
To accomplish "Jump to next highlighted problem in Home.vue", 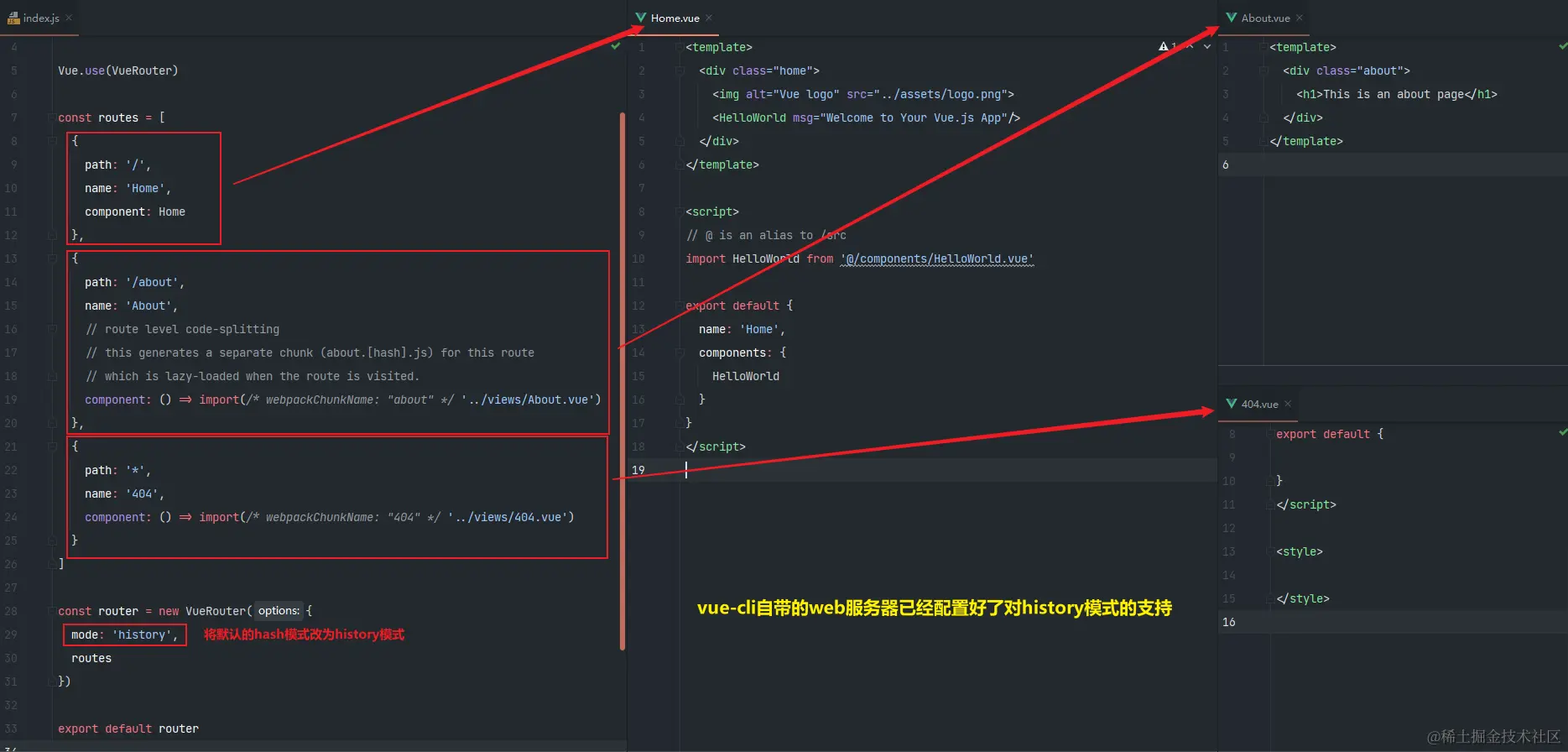I will point(1207,46).
